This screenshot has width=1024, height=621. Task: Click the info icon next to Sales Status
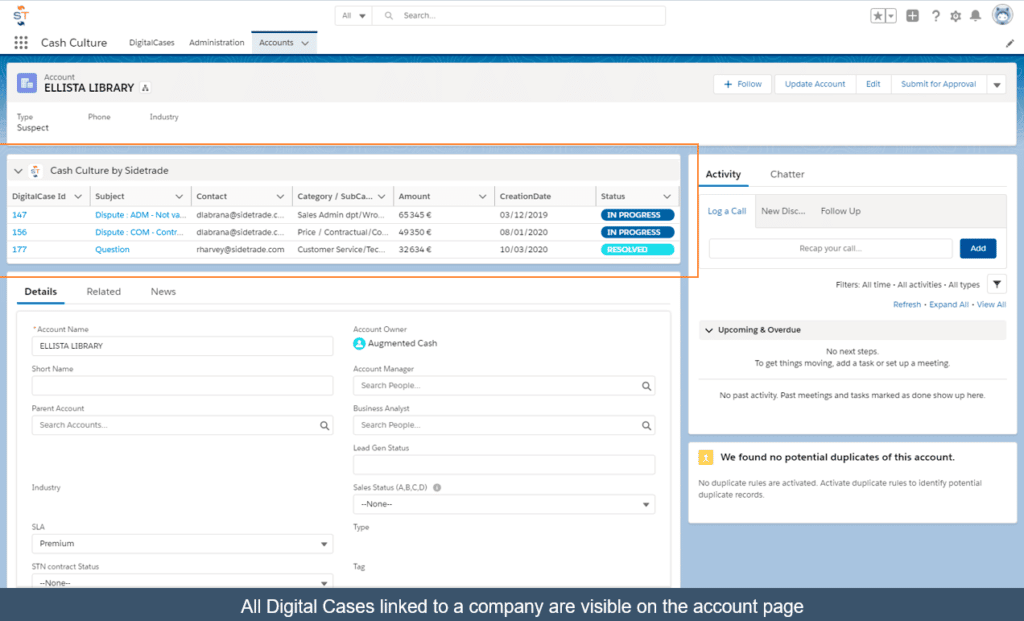(x=437, y=487)
